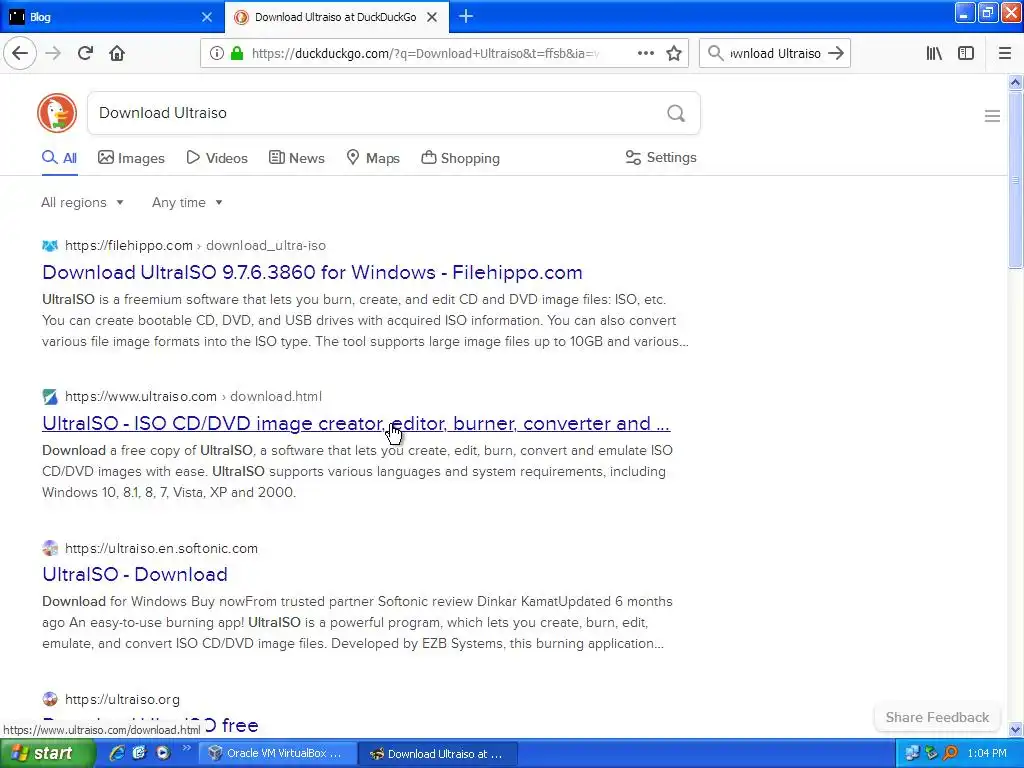Viewport: 1024px width, 768px height.
Task: Launch Internet Explorer from quick launch
Action: point(117,754)
